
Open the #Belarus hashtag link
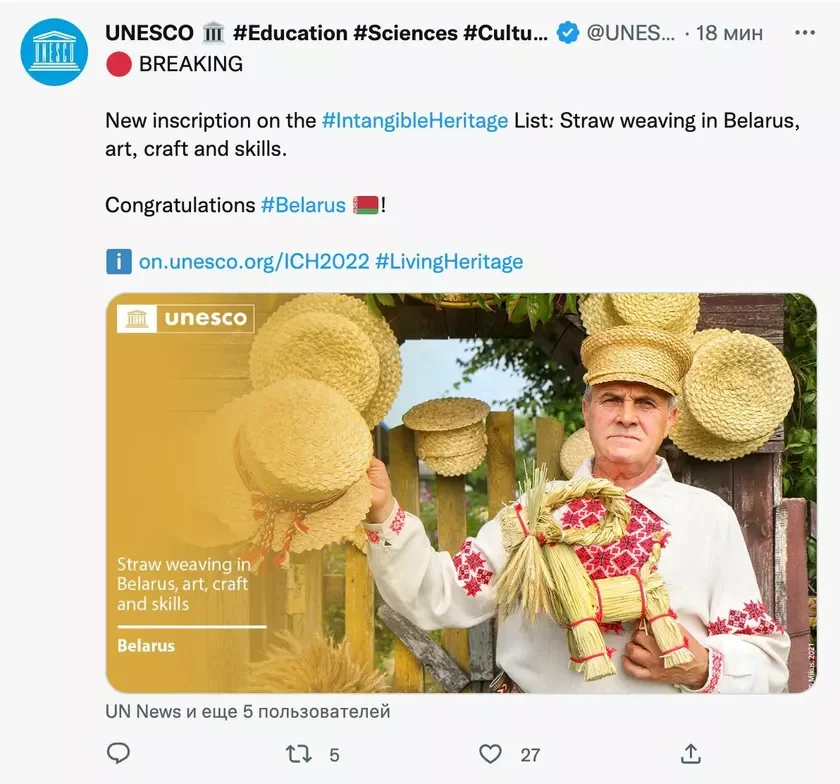pyautogui.click(x=303, y=205)
